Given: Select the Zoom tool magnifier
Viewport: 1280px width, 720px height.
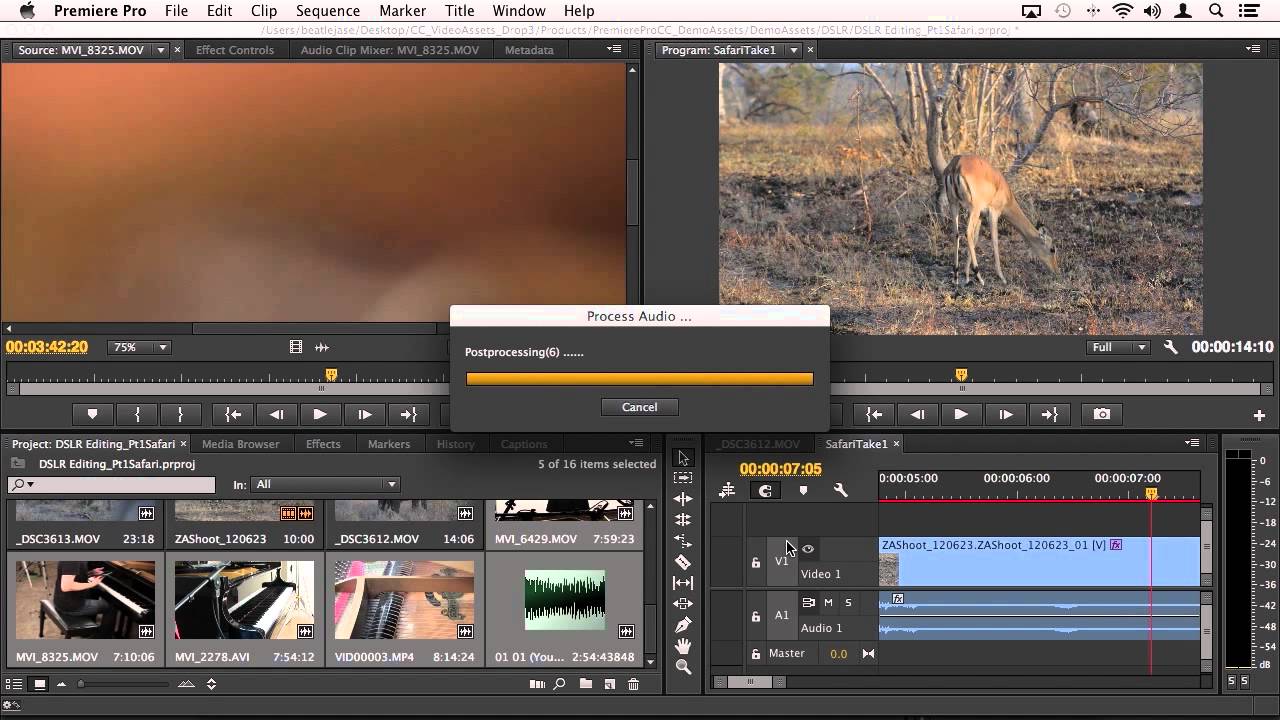Looking at the screenshot, I should [683, 667].
